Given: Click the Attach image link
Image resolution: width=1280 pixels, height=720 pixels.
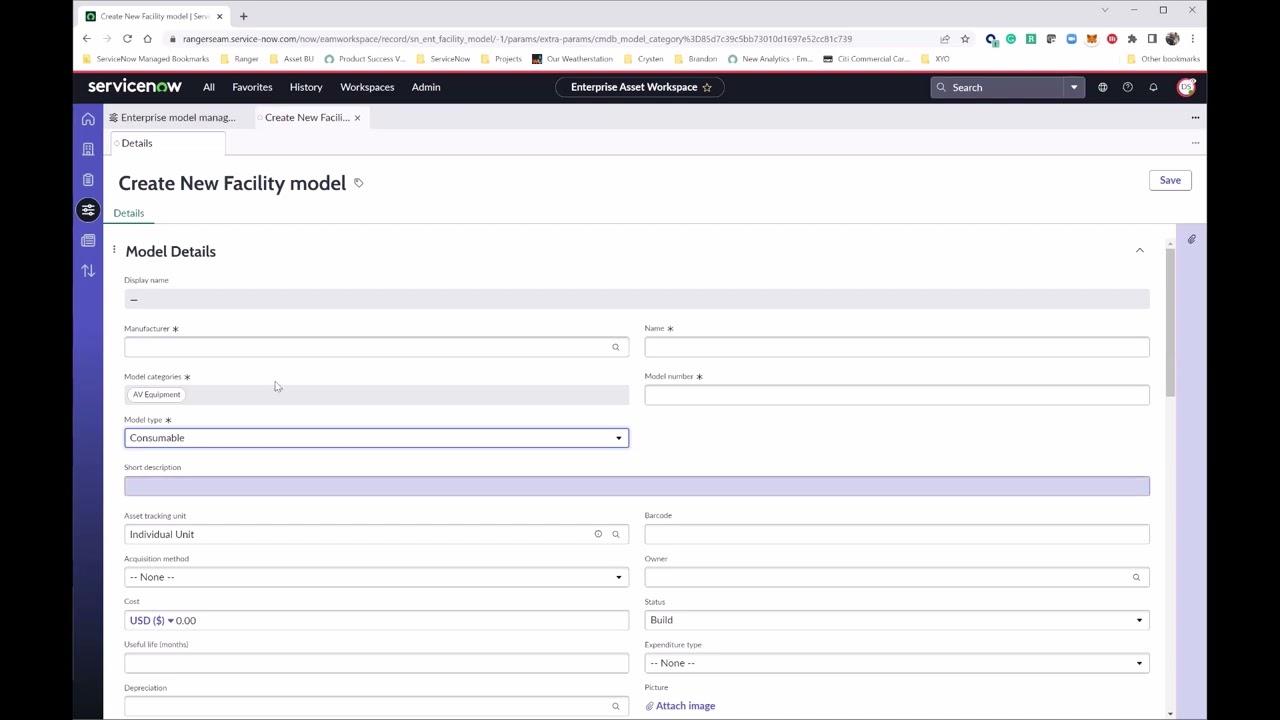Looking at the screenshot, I should 680,706.
